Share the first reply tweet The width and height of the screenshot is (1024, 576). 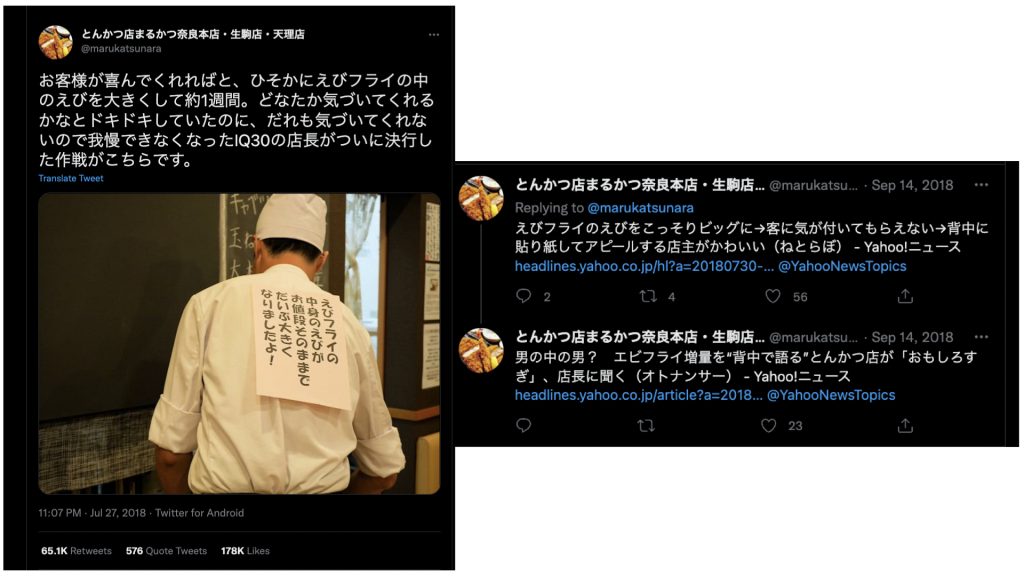pos(905,296)
